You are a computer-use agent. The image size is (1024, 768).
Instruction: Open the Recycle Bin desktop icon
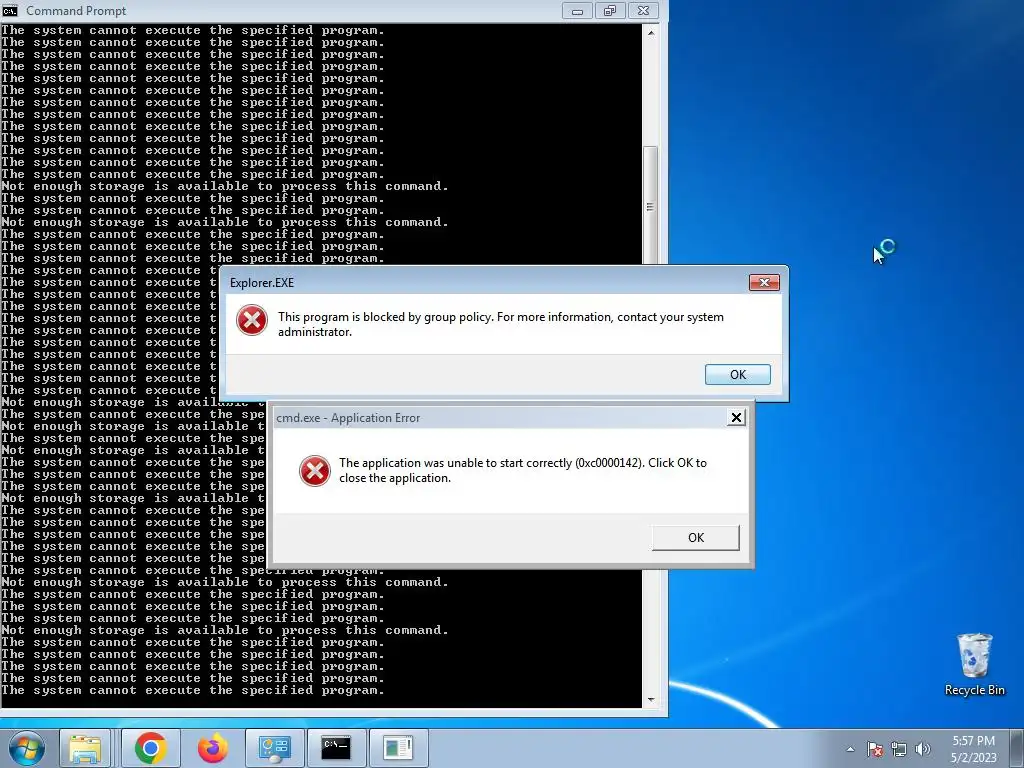(974, 665)
